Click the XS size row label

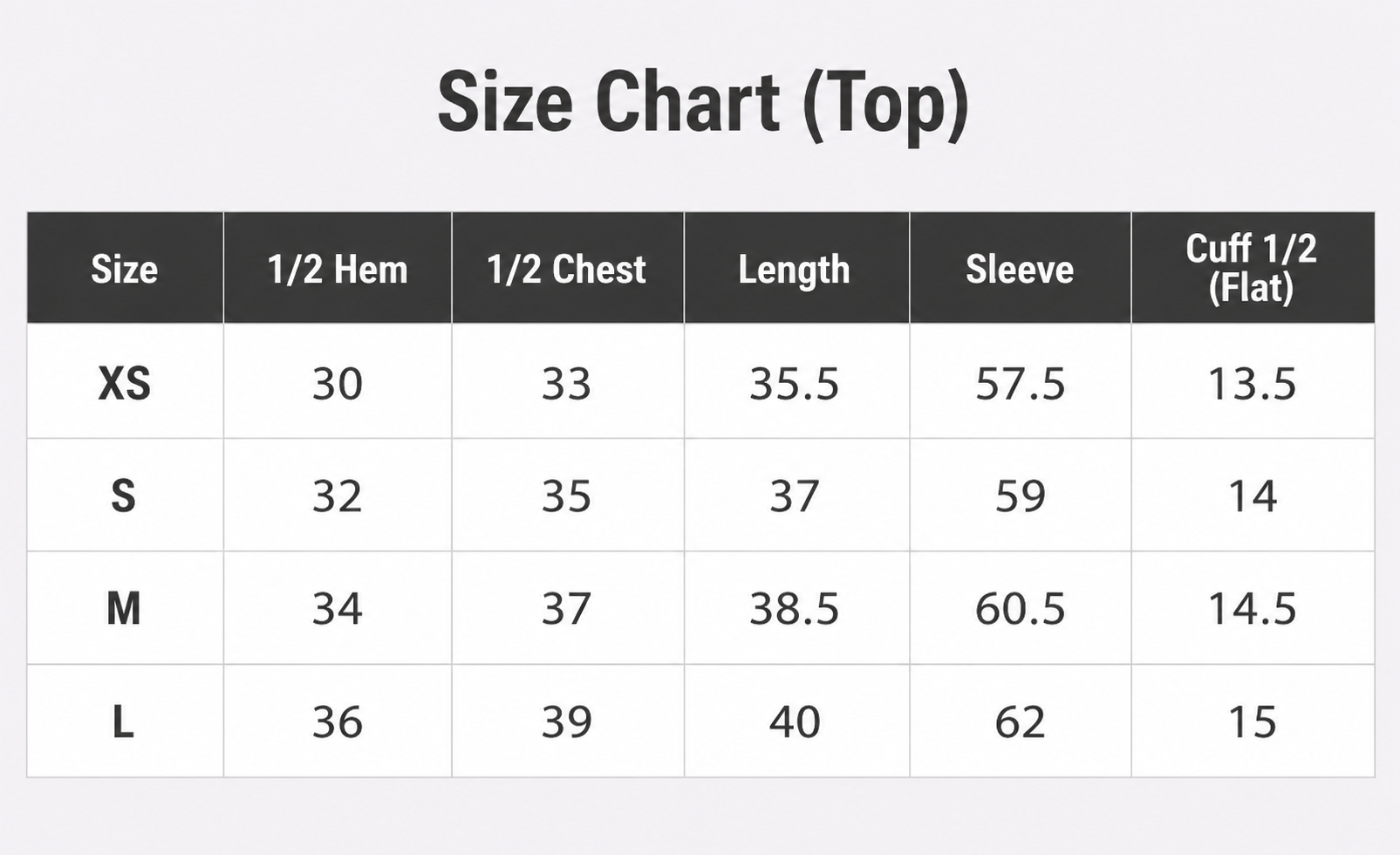[x=125, y=383]
